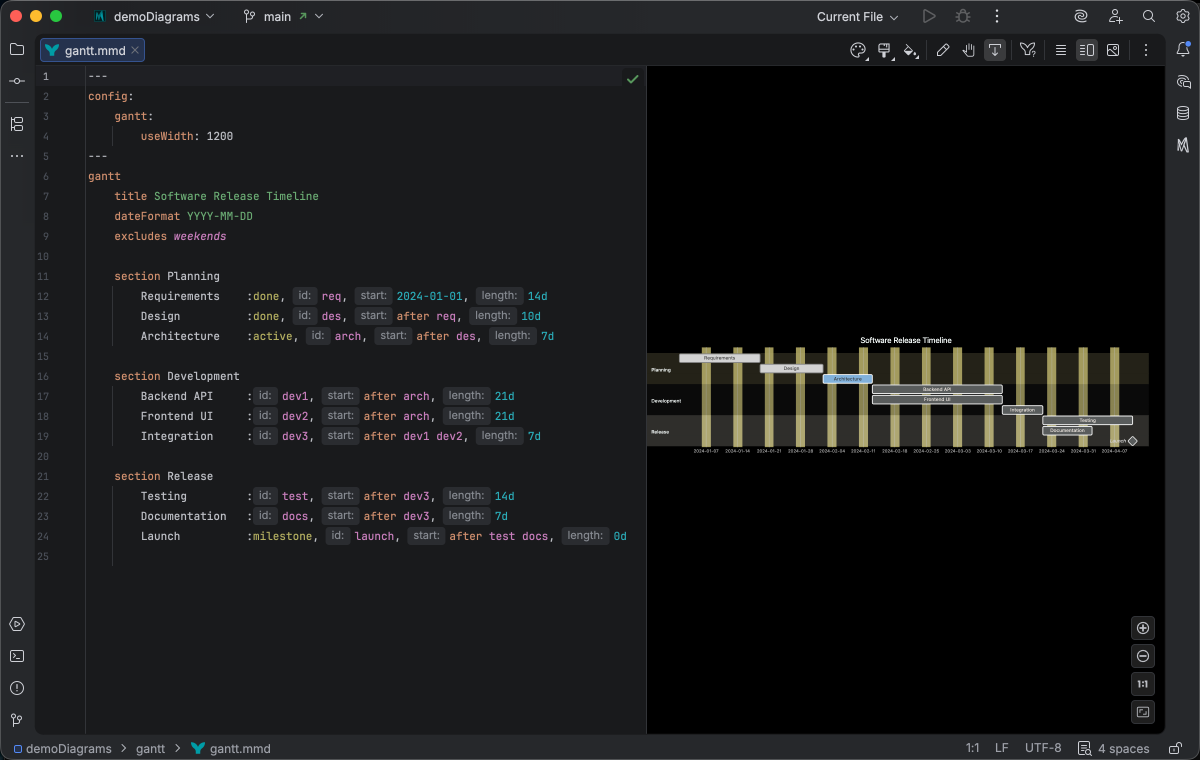This screenshot has height=760, width=1200.
Task: Open the demoDiagrams project dropdown
Action: [153, 16]
